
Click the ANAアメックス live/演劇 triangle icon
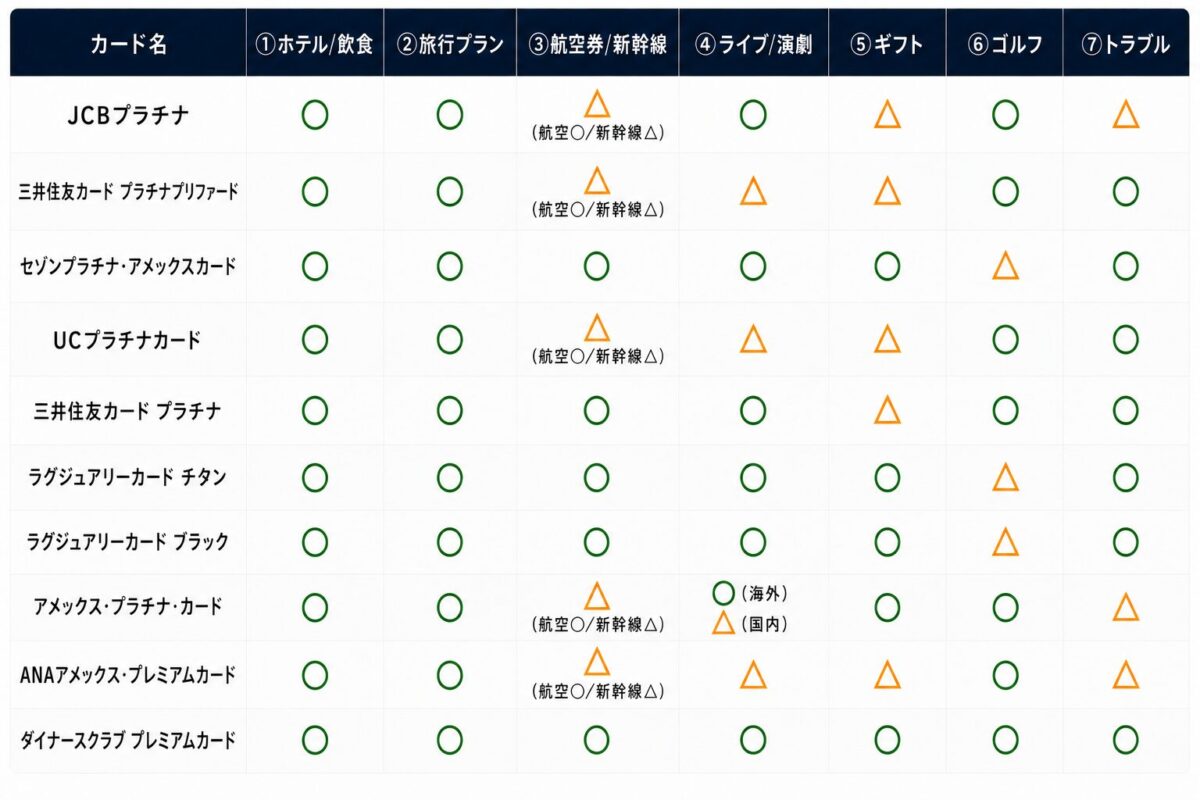[x=753, y=675]
